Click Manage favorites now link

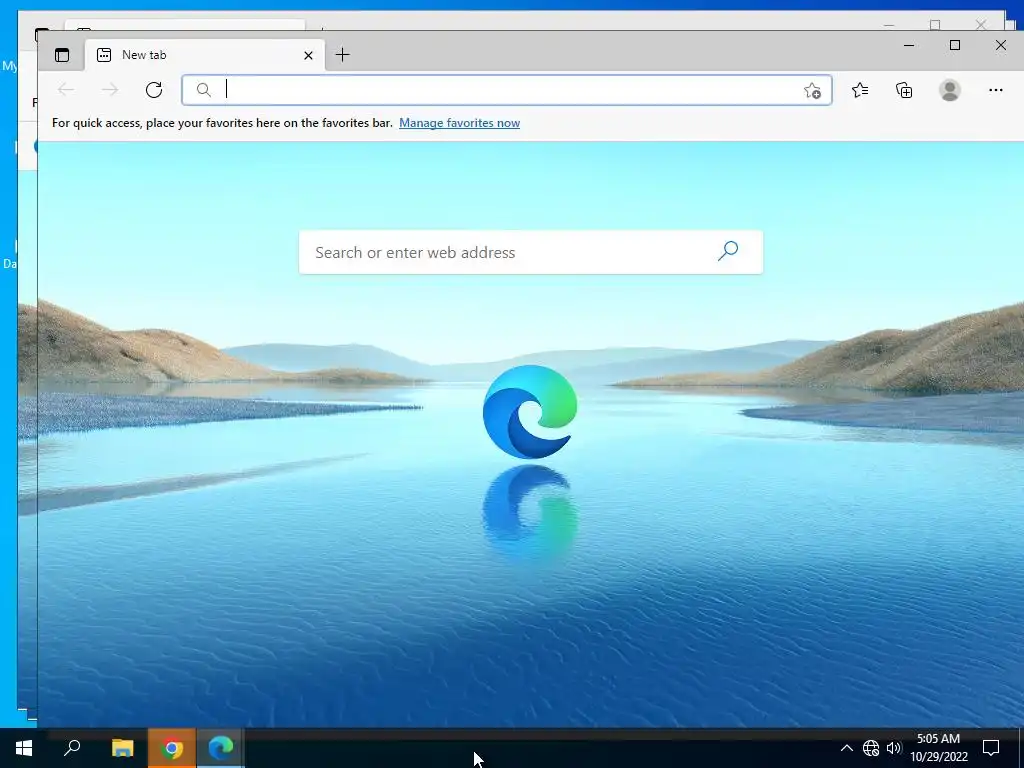pyautogui.click(x=459, y=123)
